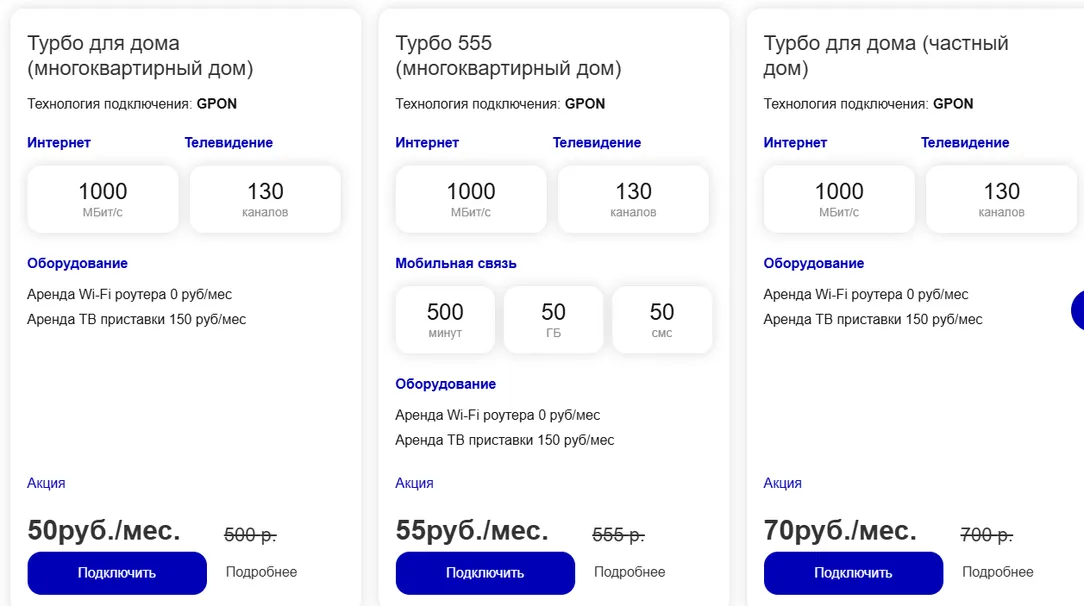Click the Телевидение heading in the Турбо 555 card

[597, 142]
